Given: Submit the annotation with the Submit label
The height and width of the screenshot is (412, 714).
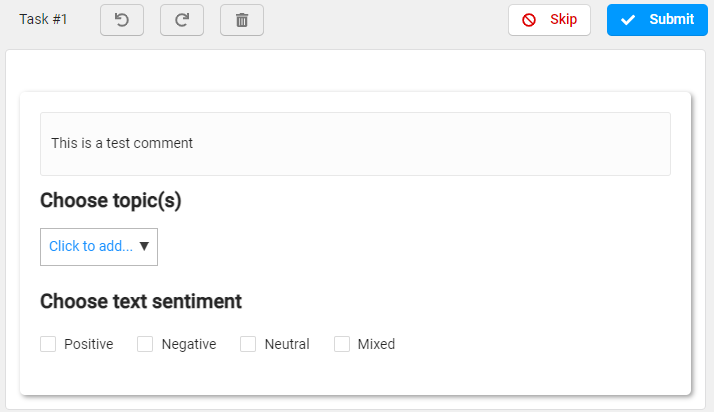Looking at the screenshot, I should coord(672,19).
